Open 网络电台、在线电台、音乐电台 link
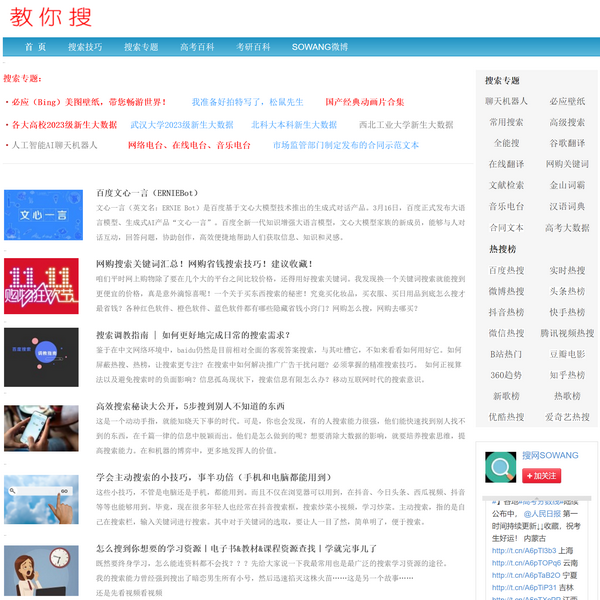The width and height of the screenshot is (600, 600). tap(189, 145)
